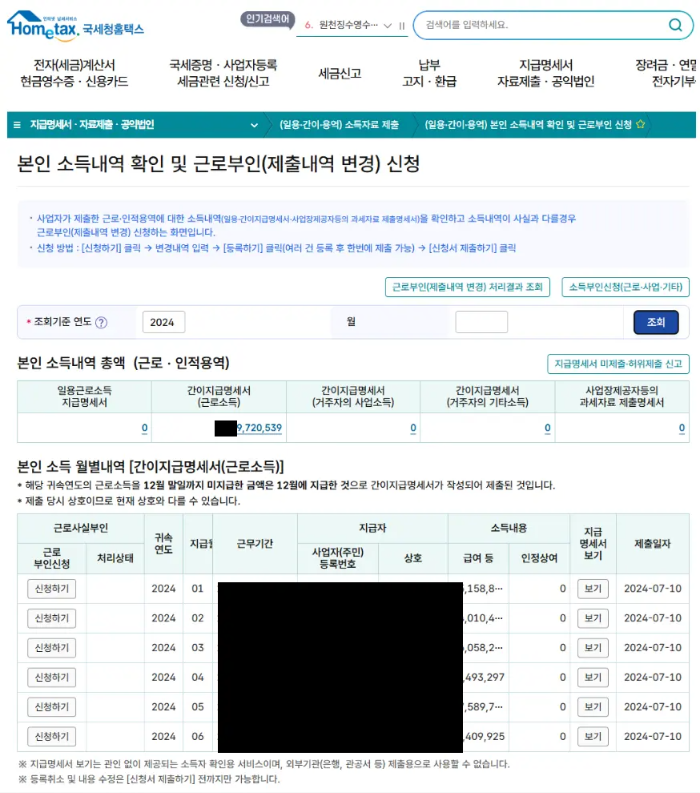700x793 pixels.
Task: Click 신청하기 for month 05
Action: click(52, 707)
